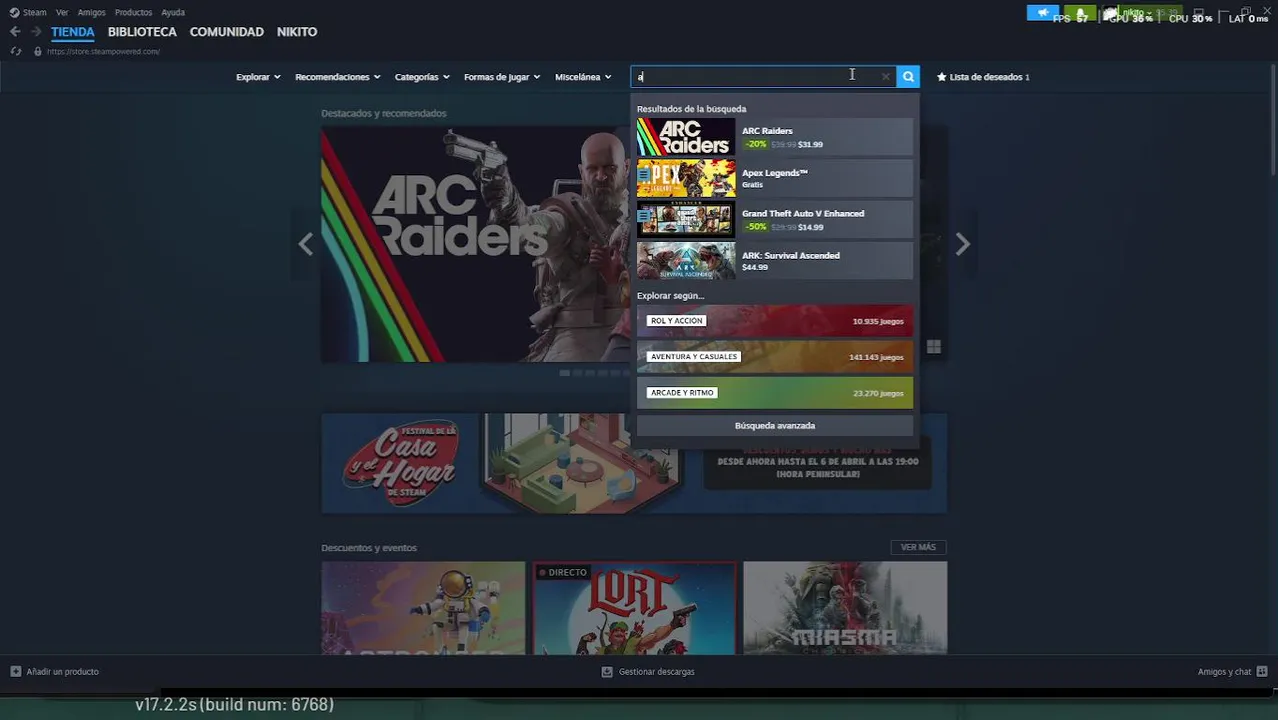Viewport: 1278px width, 720px height.
Task: Open the Ver menu
Action: 62,13
